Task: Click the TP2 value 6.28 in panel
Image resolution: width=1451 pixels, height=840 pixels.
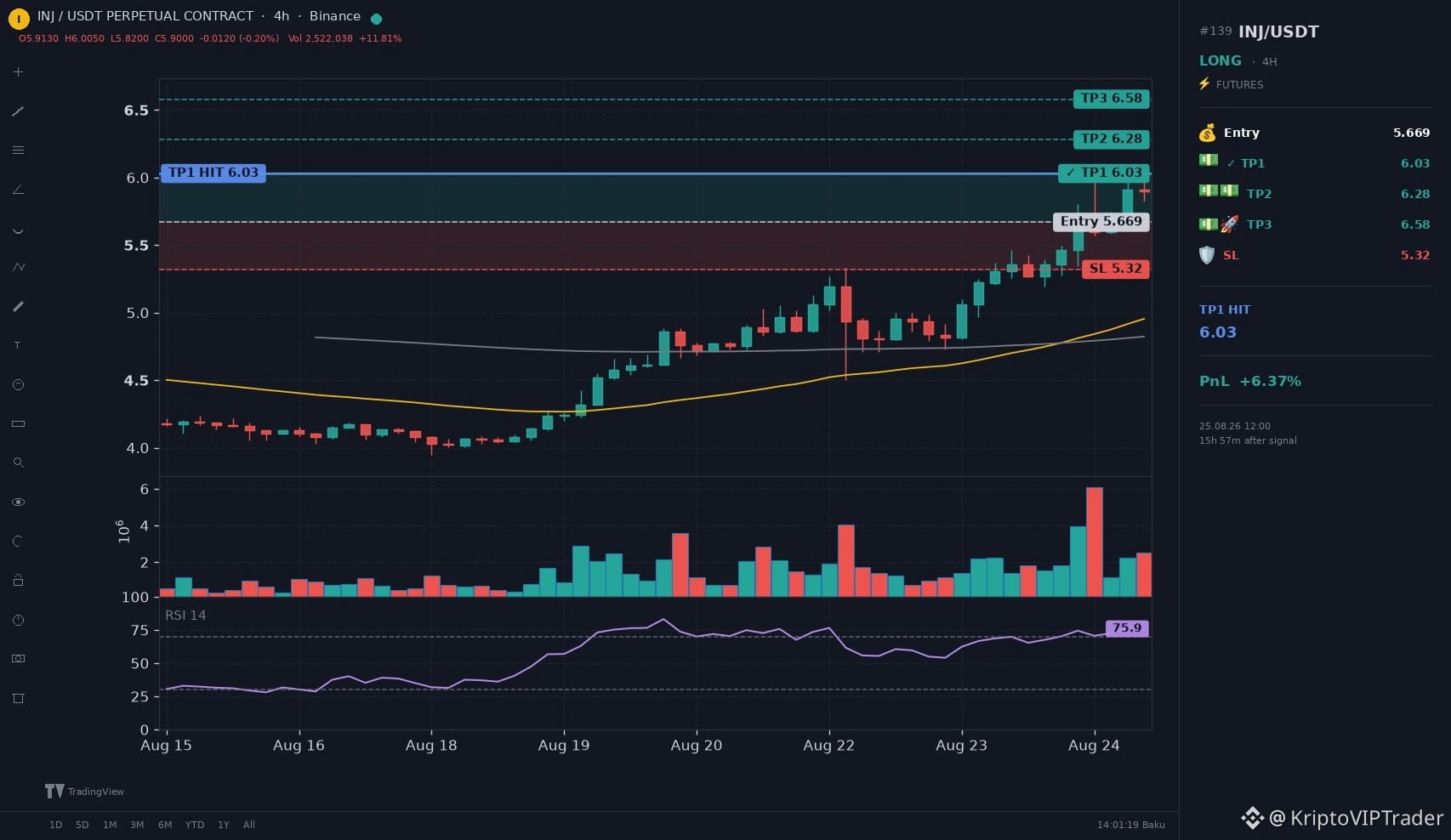Action: [x=1415, y=194]
